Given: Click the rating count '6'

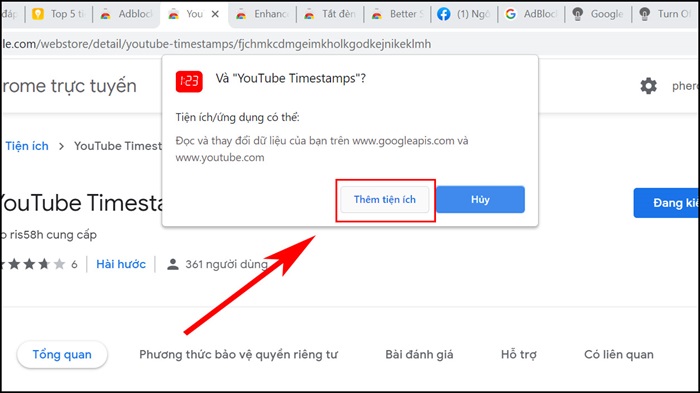Looking at the screenshot, I should pos(74,264).
